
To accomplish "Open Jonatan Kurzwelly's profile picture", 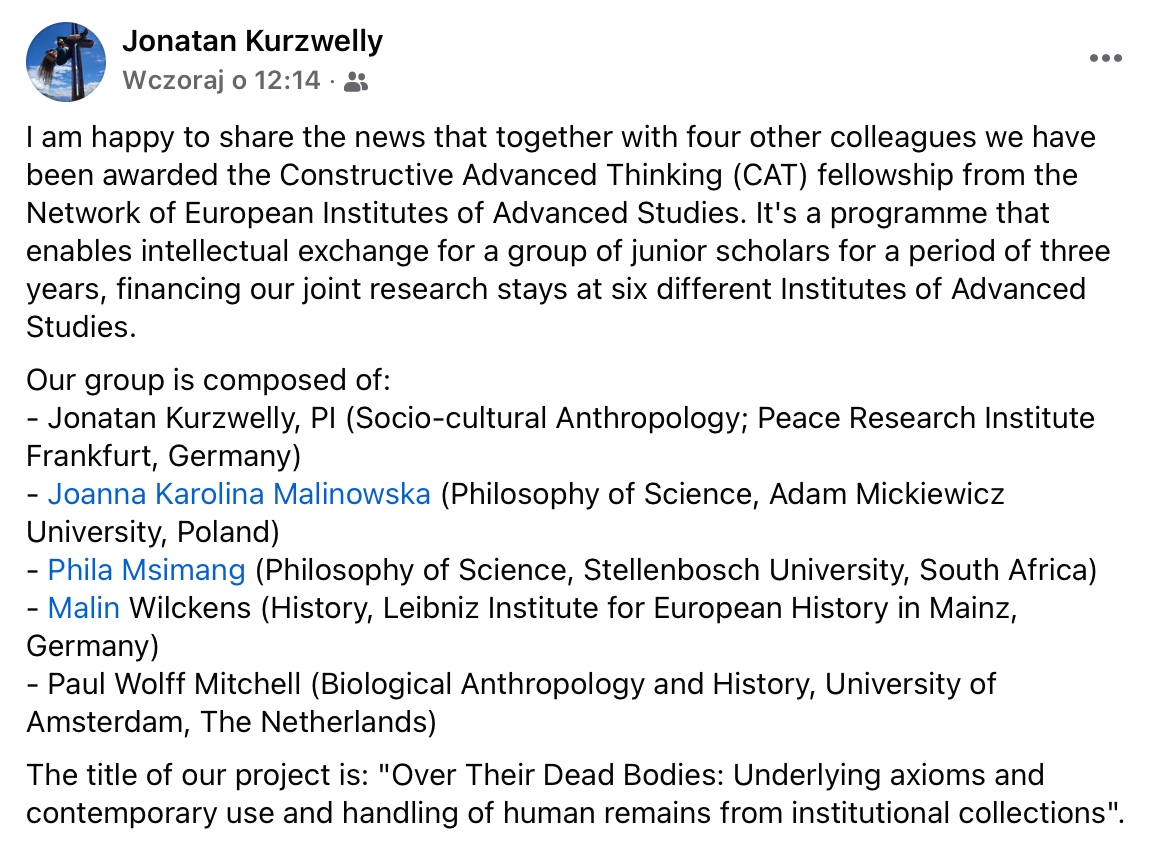I will pyautogui.click(x=66, y=61).
